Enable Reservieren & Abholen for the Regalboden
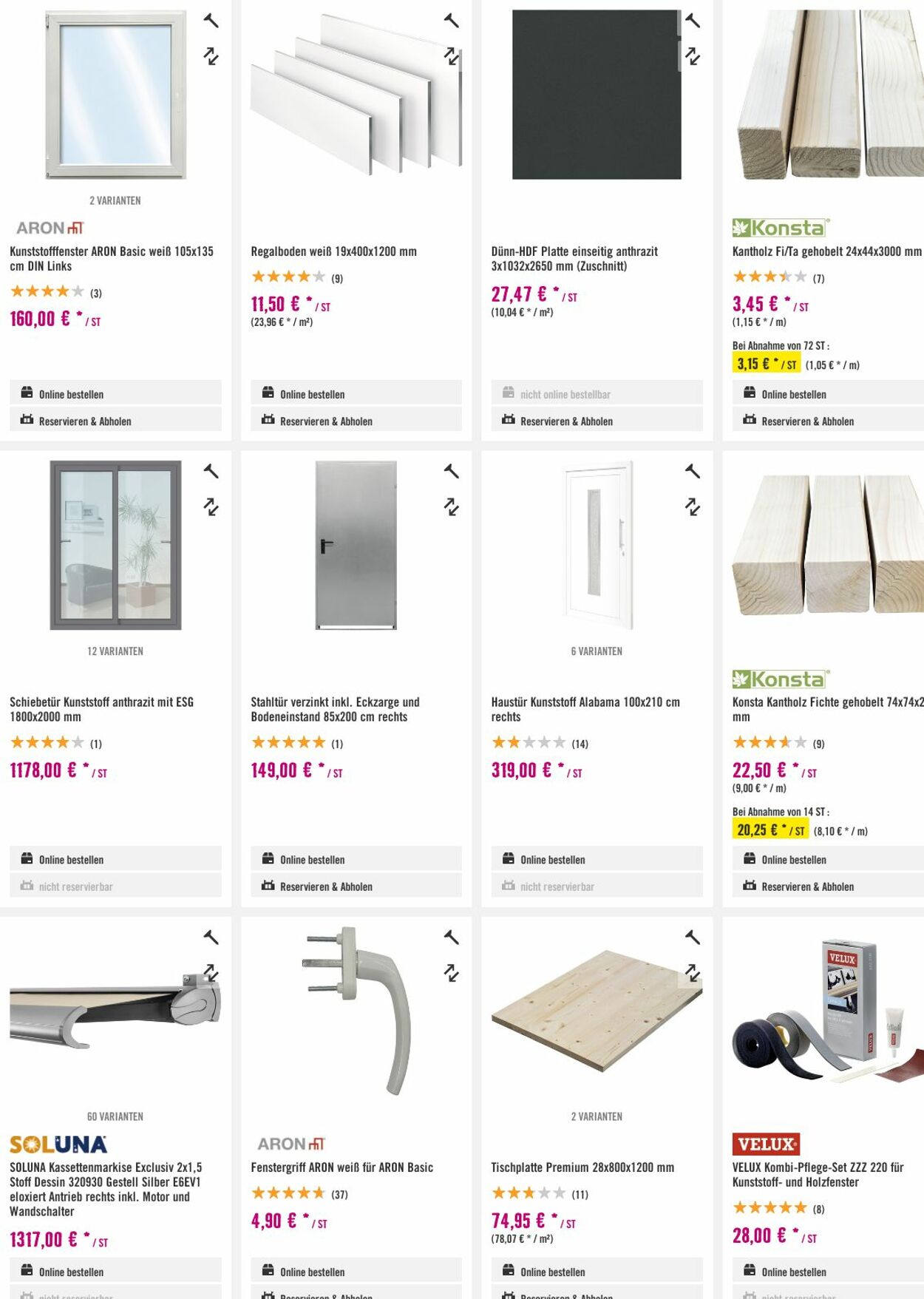This screenshot has height=1299, width=924. pyautogui.click(x=326, y=421)
